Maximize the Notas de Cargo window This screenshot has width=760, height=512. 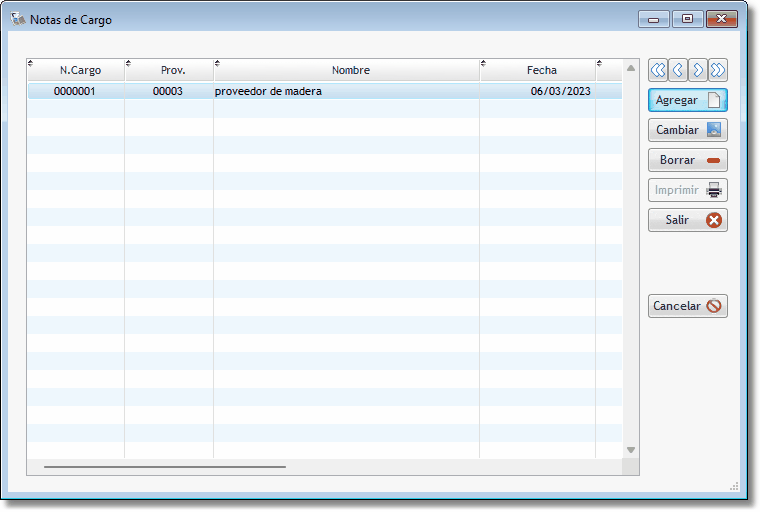pos(687,19)
